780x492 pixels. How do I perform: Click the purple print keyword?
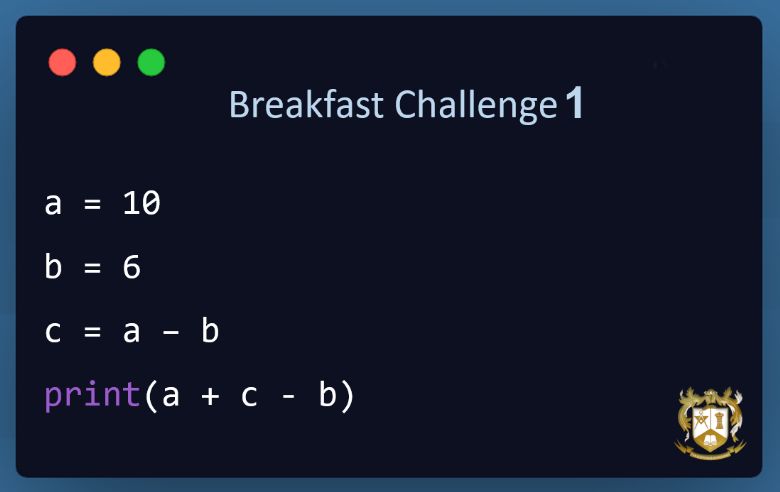[92, 396]
